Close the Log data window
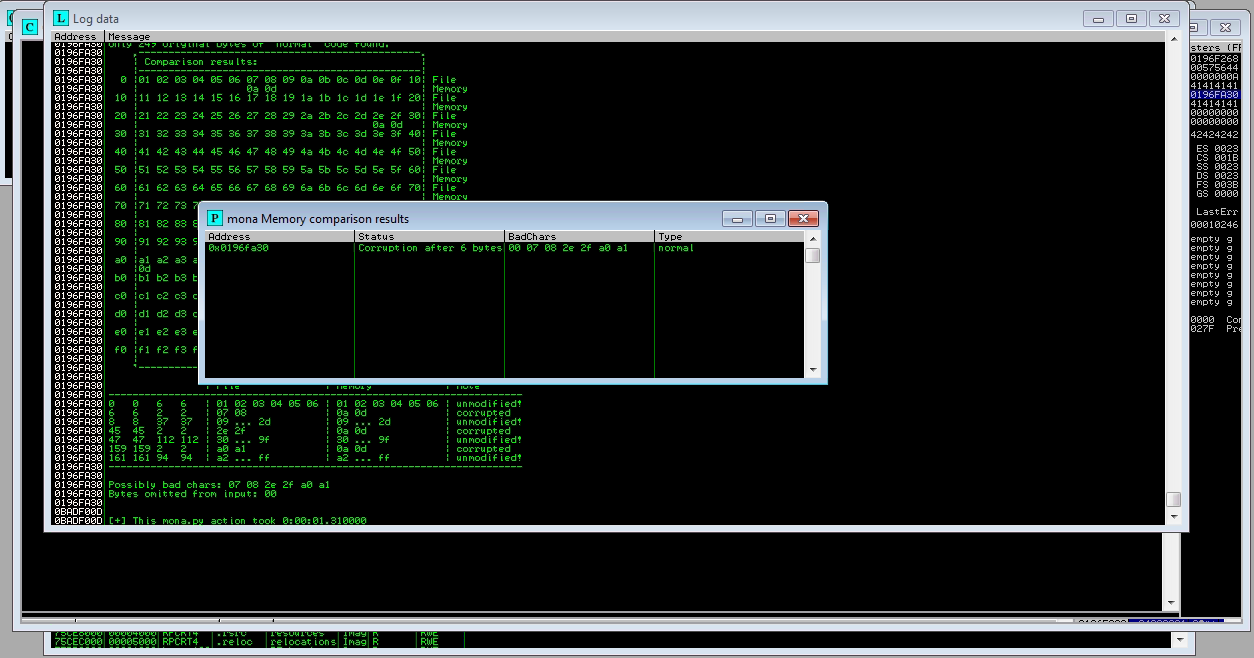 (1164, 18)
